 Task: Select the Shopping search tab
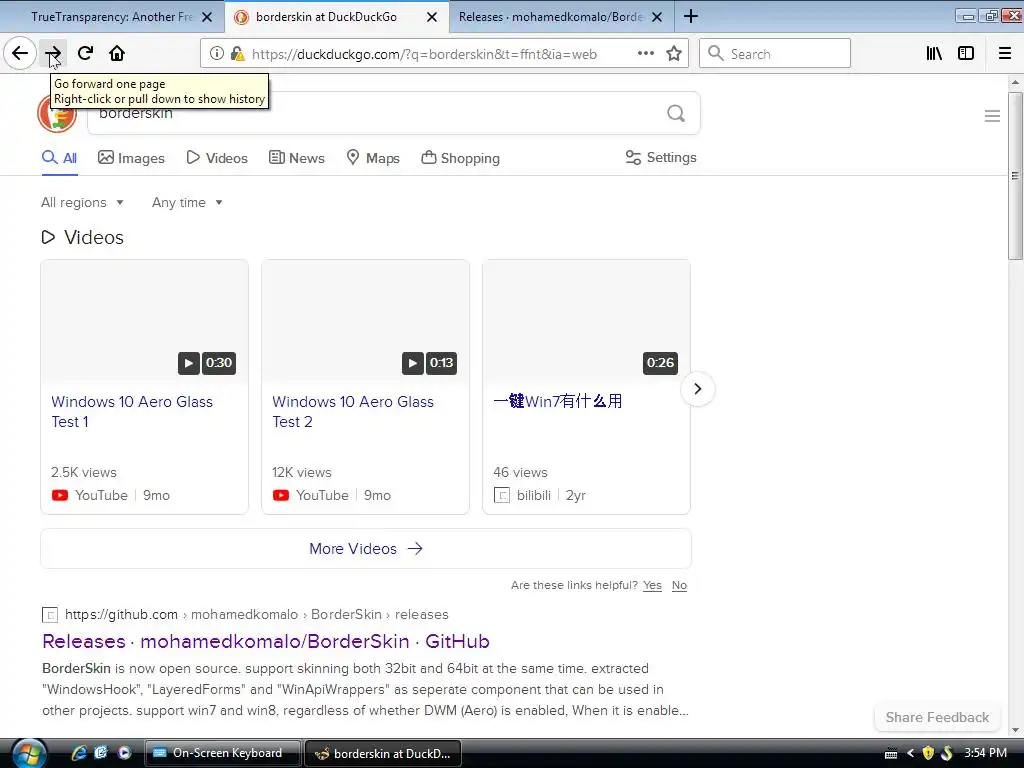pyautogui.click(x=460, y=158)
